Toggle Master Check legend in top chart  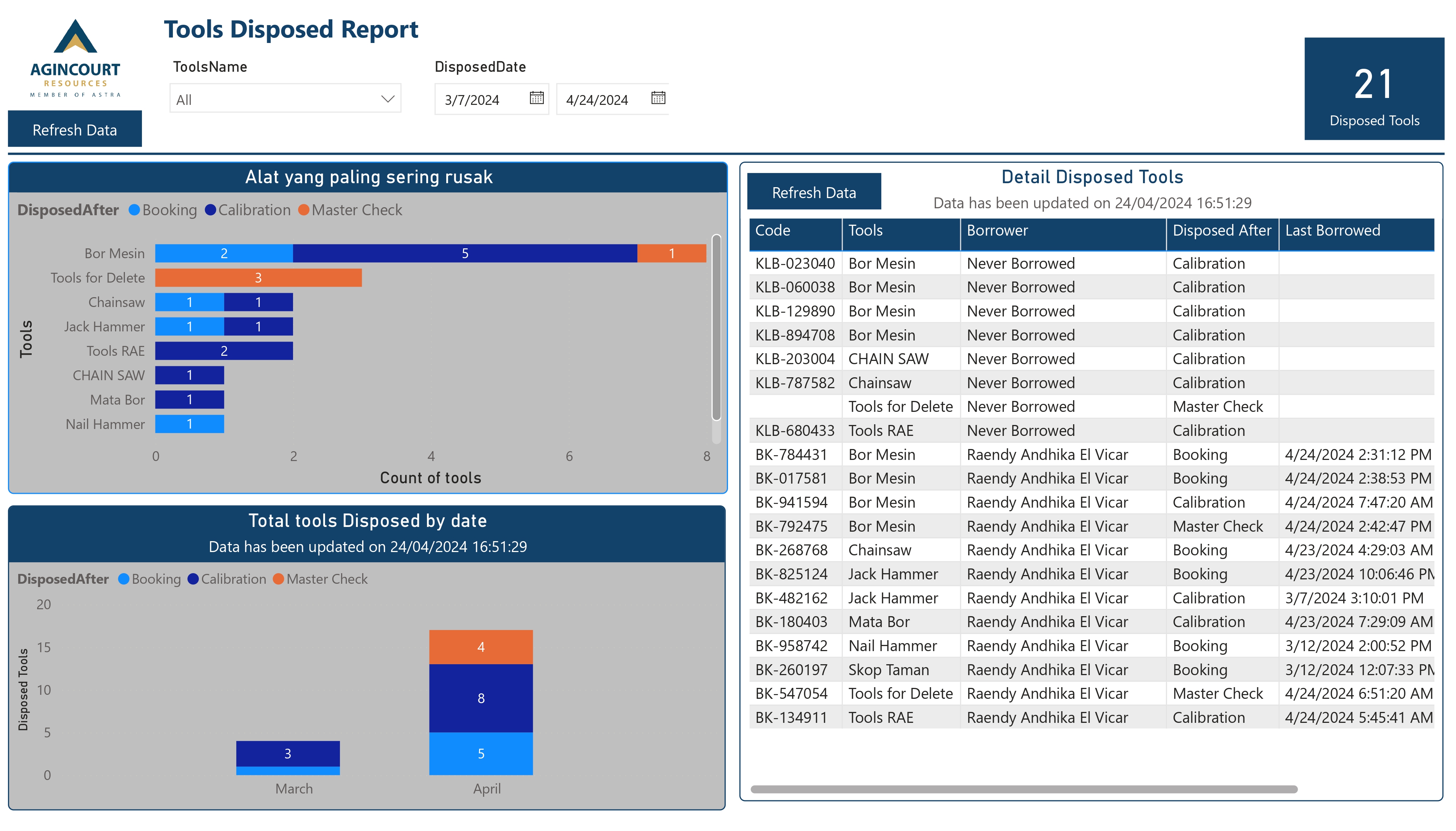(x=304, y=209)
